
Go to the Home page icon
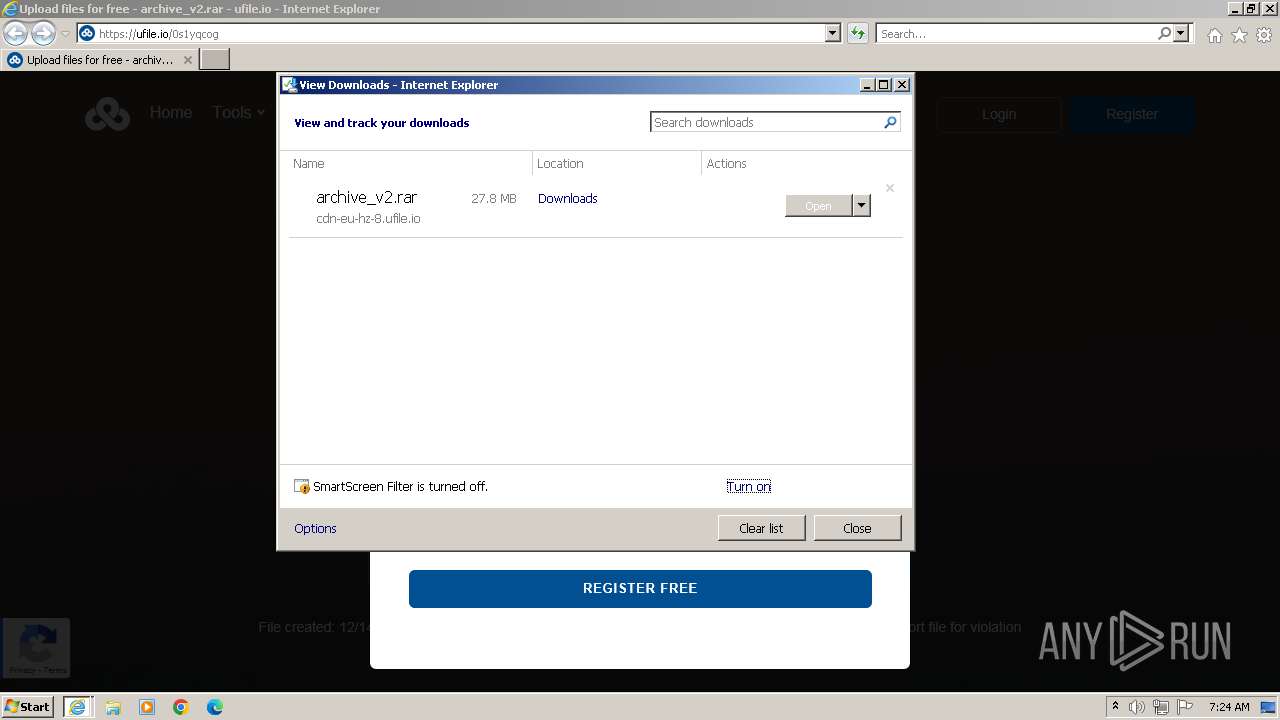(x=1214, y=35)
